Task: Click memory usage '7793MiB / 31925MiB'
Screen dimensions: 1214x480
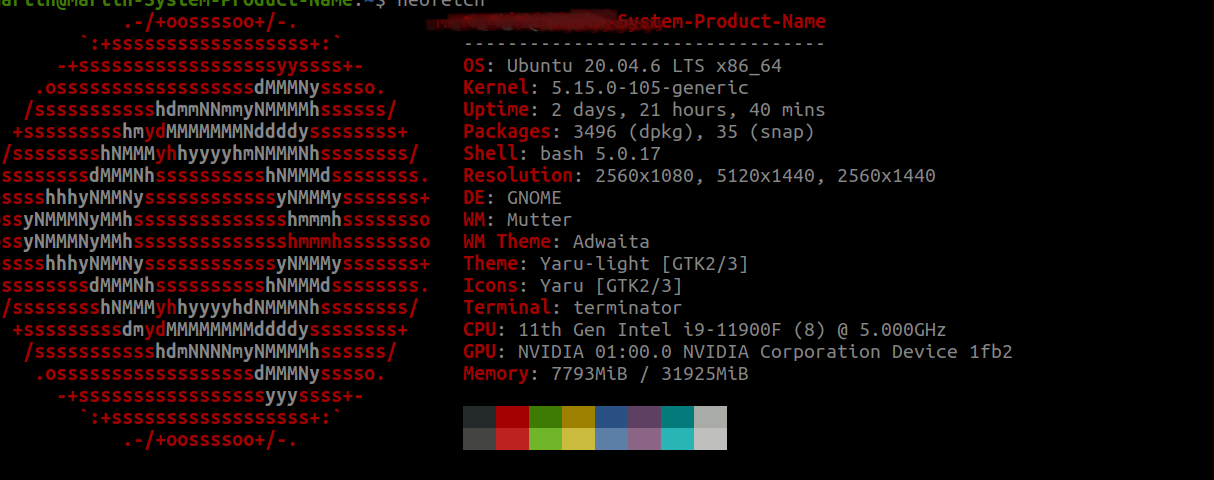Action: [x=650, y=374]
